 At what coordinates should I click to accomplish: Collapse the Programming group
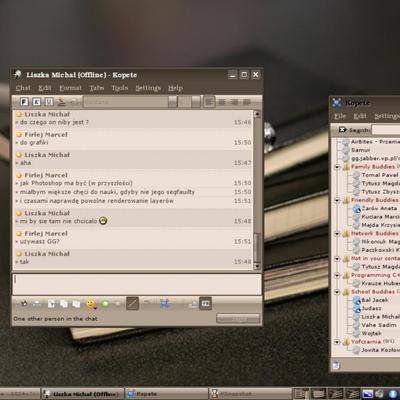[x=337, y=275]
